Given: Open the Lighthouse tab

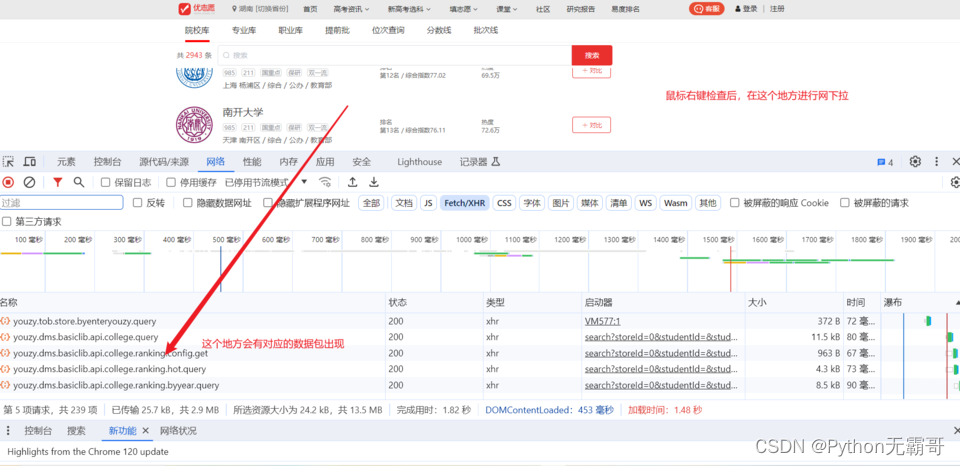Looking at the screenshot, I should (419, 162).
